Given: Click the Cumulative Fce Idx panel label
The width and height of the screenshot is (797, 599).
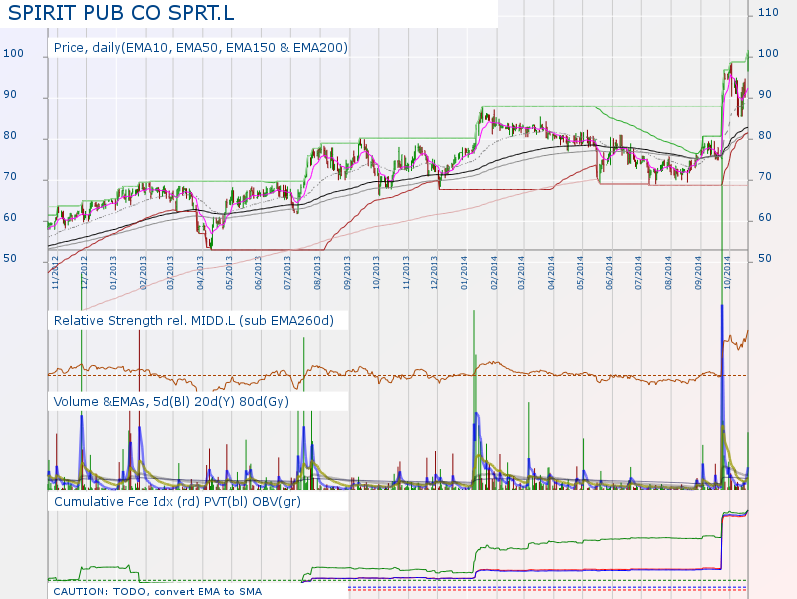Looking at the screenshot, I should [177, 501].
